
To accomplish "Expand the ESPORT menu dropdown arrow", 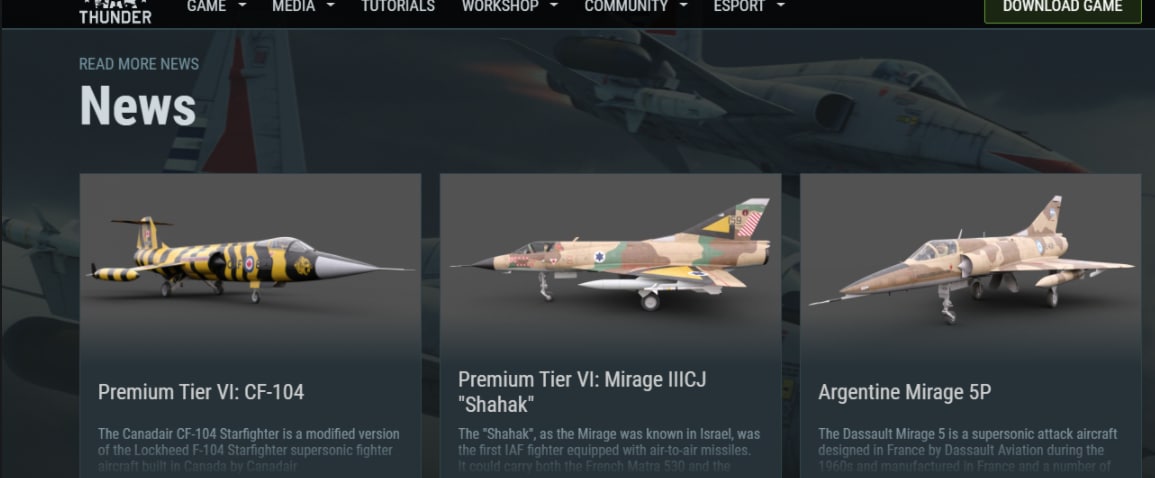I will pos(780,6).
